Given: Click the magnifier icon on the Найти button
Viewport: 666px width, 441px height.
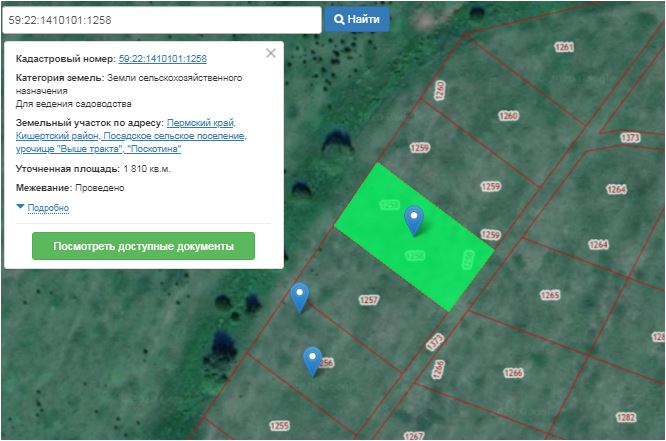Looking at the screenshot, I should point(340,19).
